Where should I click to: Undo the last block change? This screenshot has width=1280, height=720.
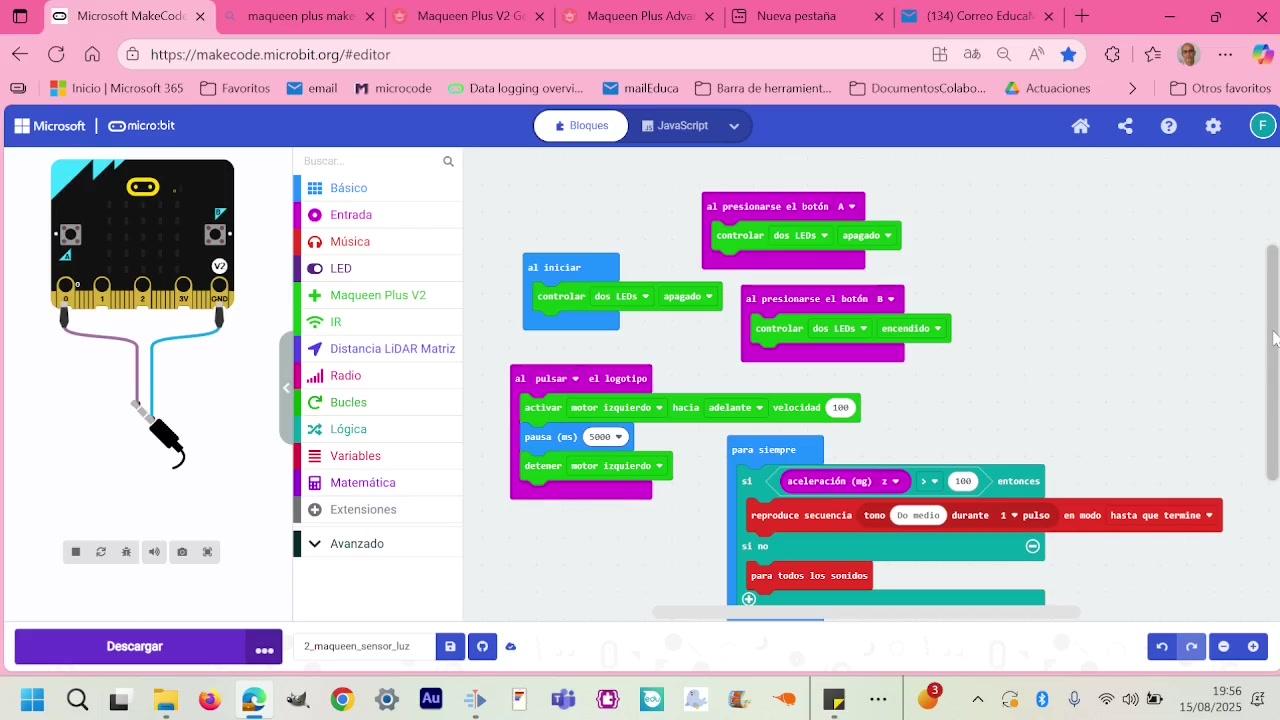pyautogui.click(x=1162, y=647)
